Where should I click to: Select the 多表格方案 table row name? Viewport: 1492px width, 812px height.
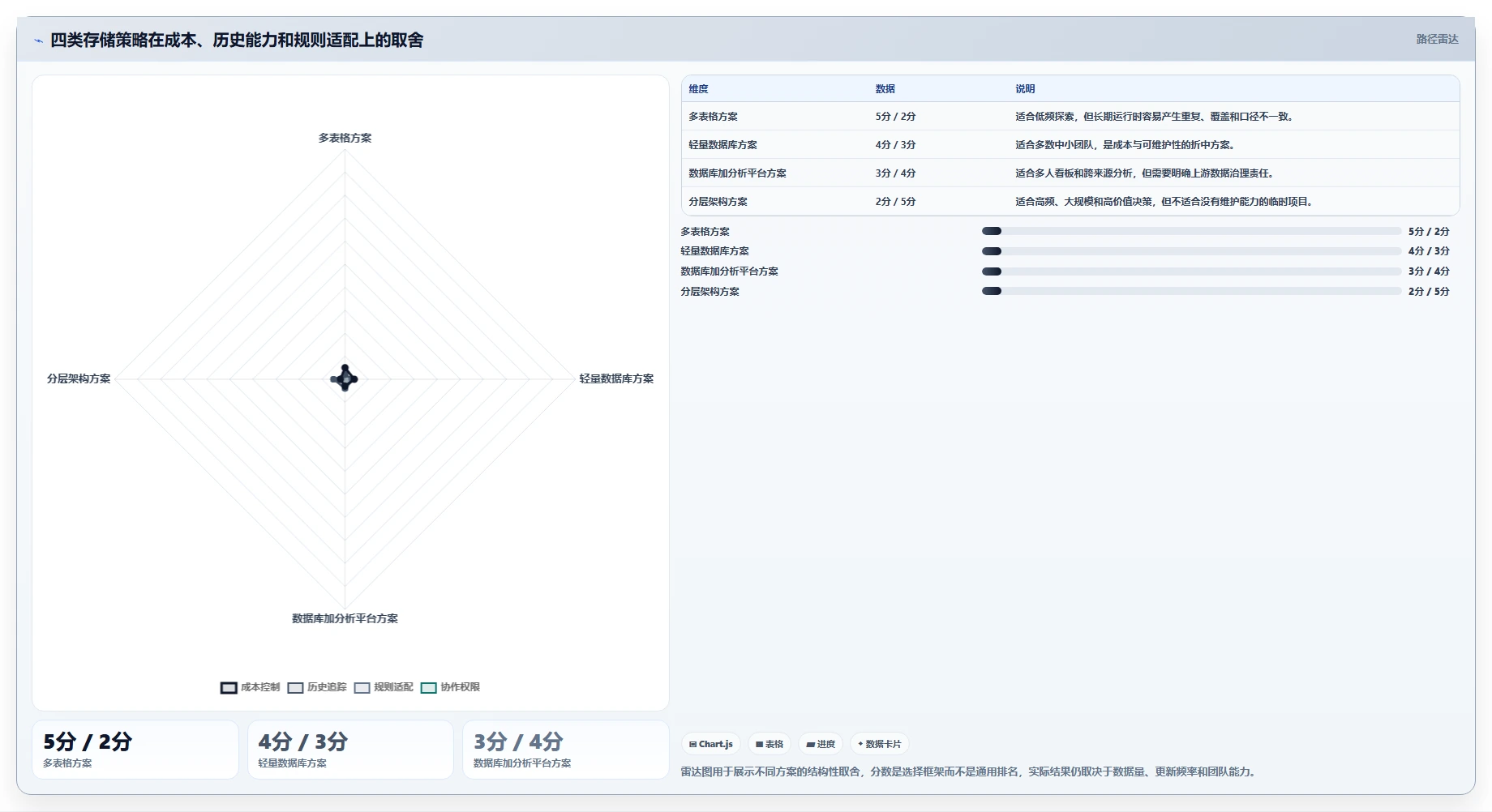[713, 117]
